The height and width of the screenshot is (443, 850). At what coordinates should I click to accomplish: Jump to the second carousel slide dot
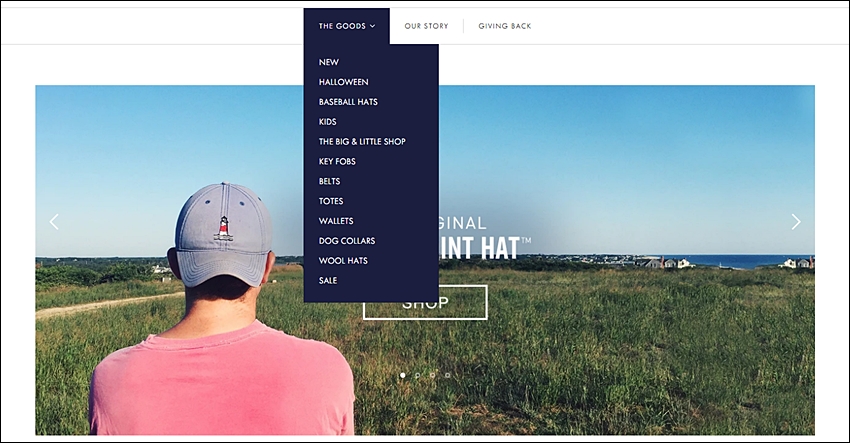tap(417, 375)
